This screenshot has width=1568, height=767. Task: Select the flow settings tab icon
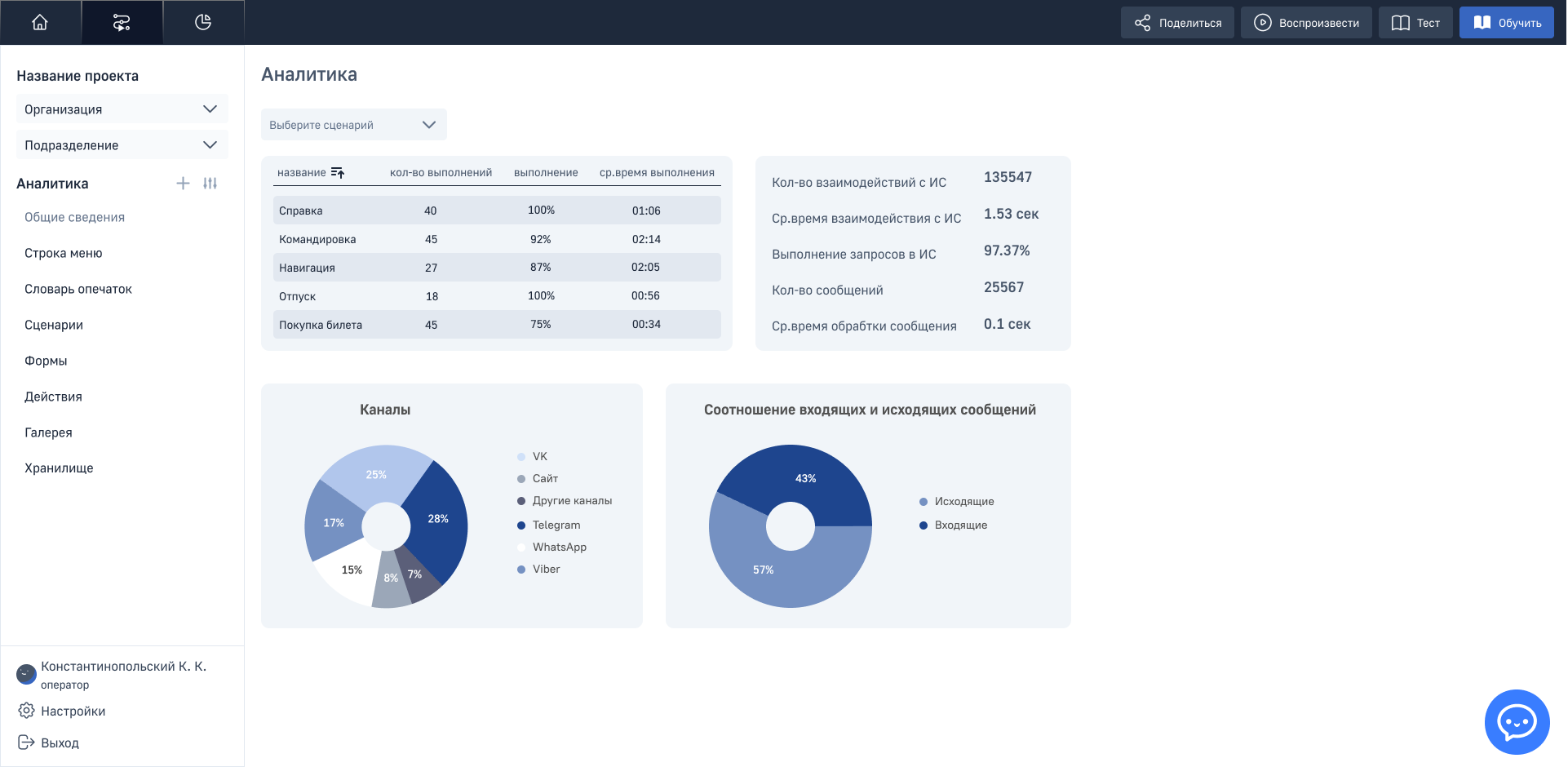(122, 22)
